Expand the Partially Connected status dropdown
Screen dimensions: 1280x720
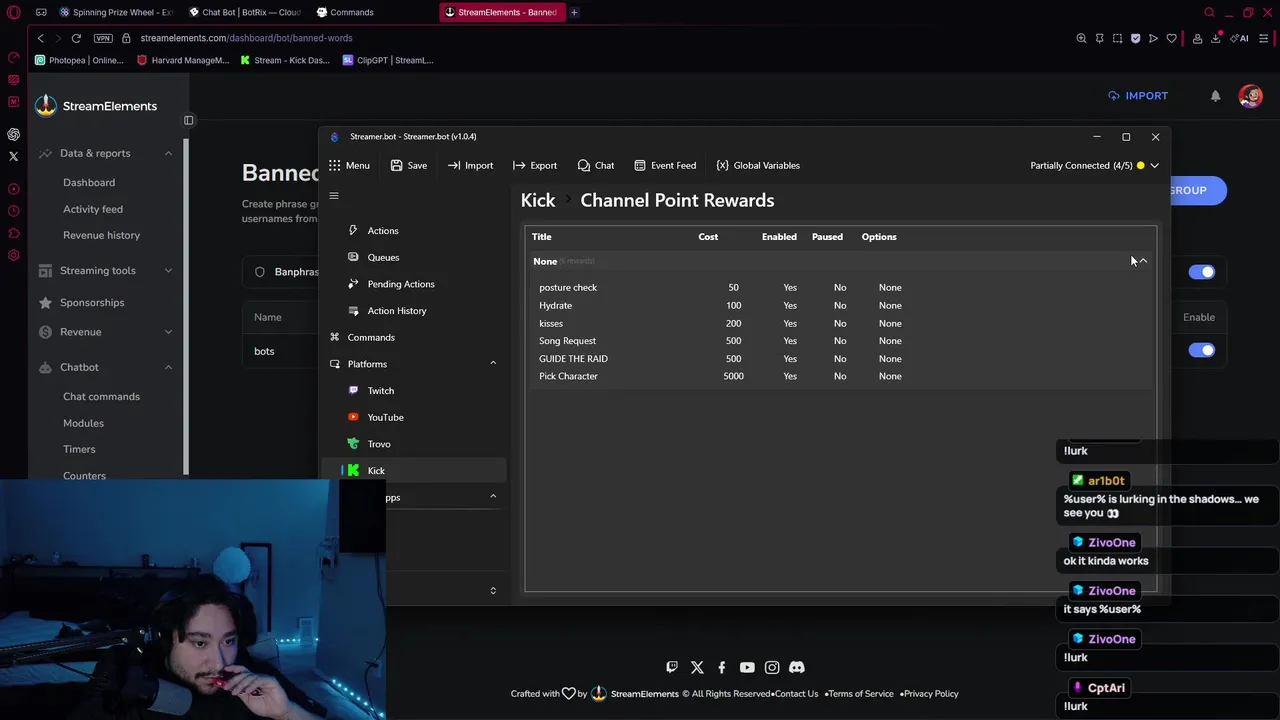coord(1154,165)
